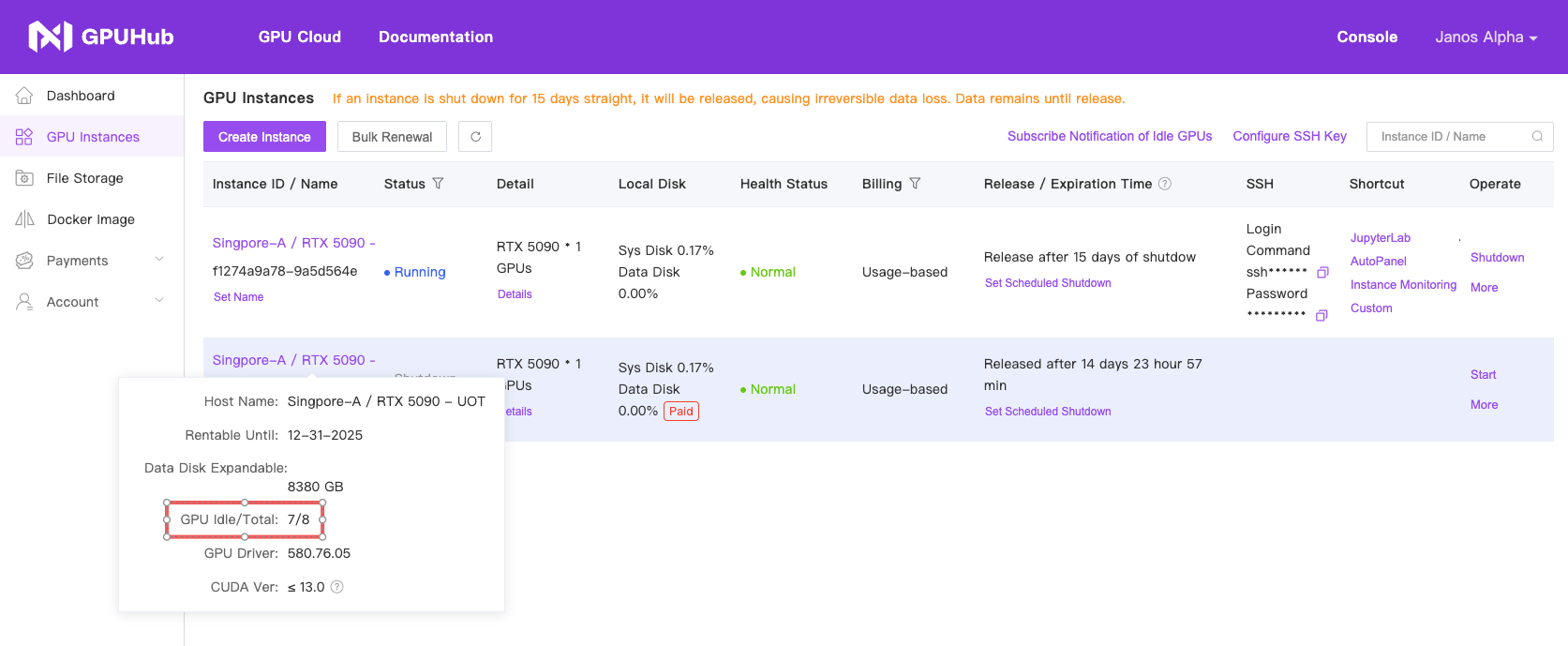Open File Storage sidebar icon
1568x646 pixels.
[24, 178]
